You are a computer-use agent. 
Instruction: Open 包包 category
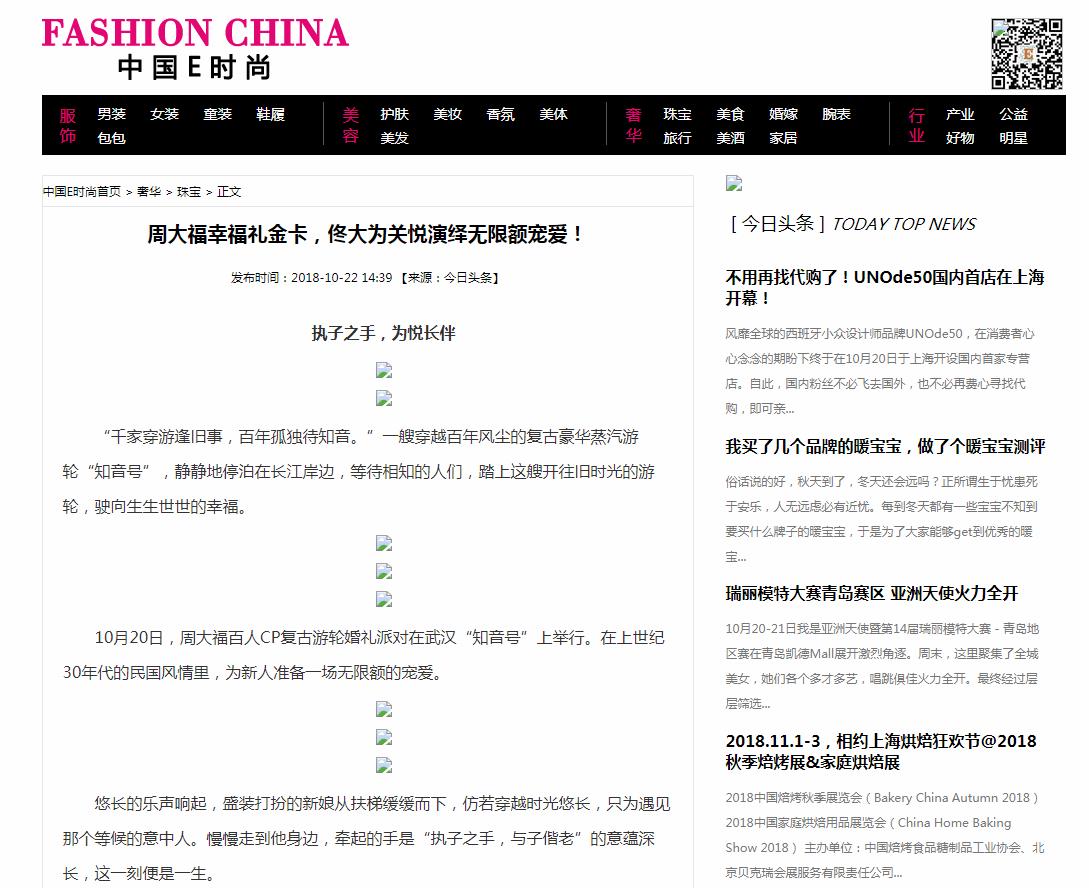(111, 137)
